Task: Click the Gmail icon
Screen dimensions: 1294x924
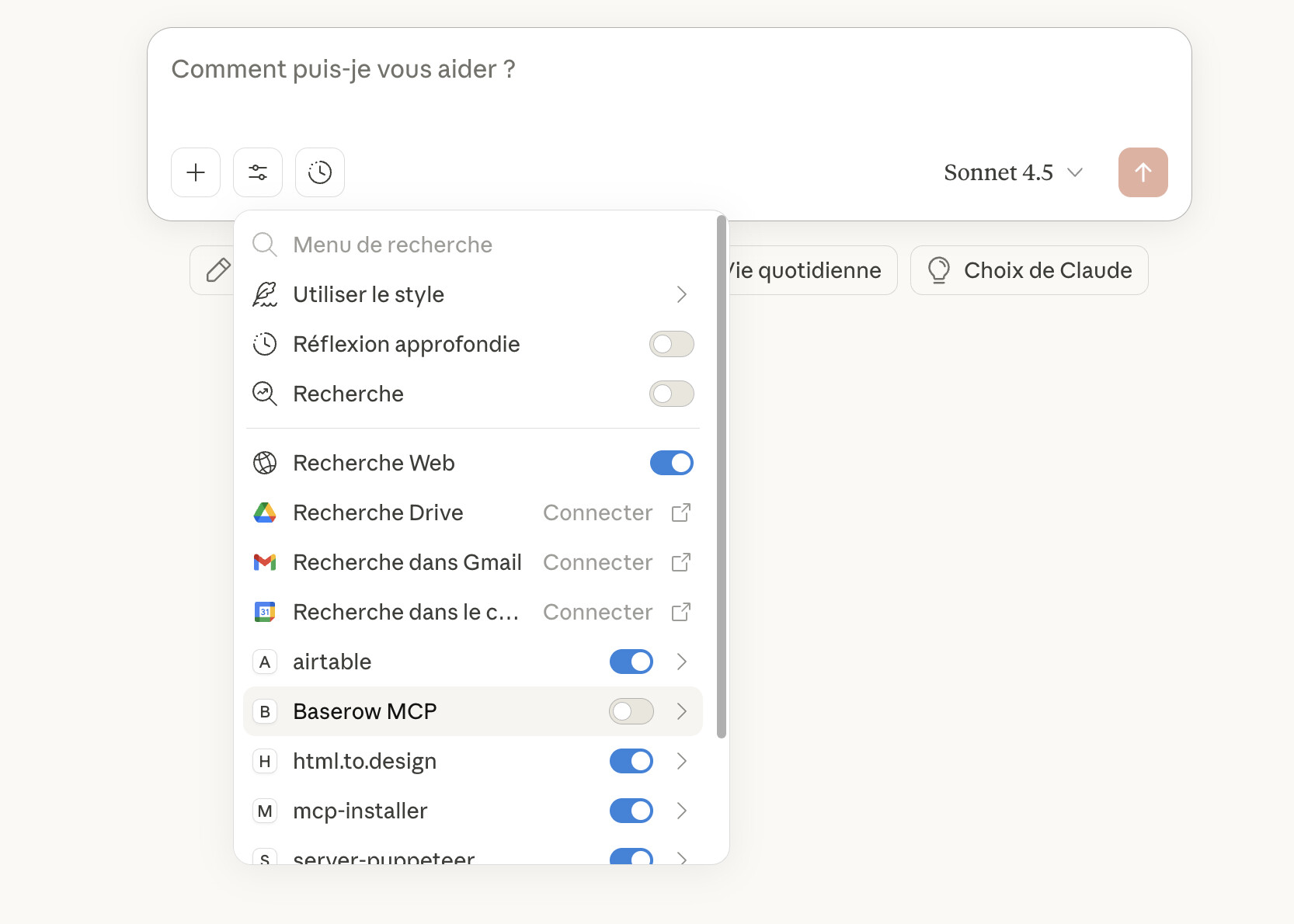Action: tap(265, 562)
